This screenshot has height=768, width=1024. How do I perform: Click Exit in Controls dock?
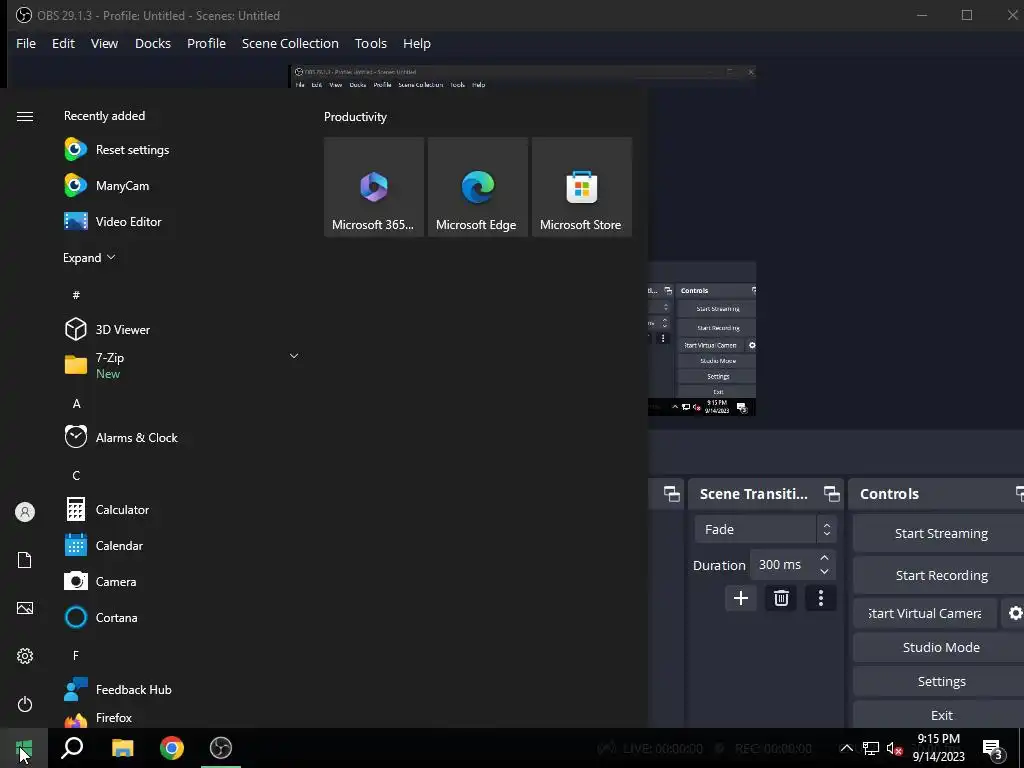click(940, 715)
